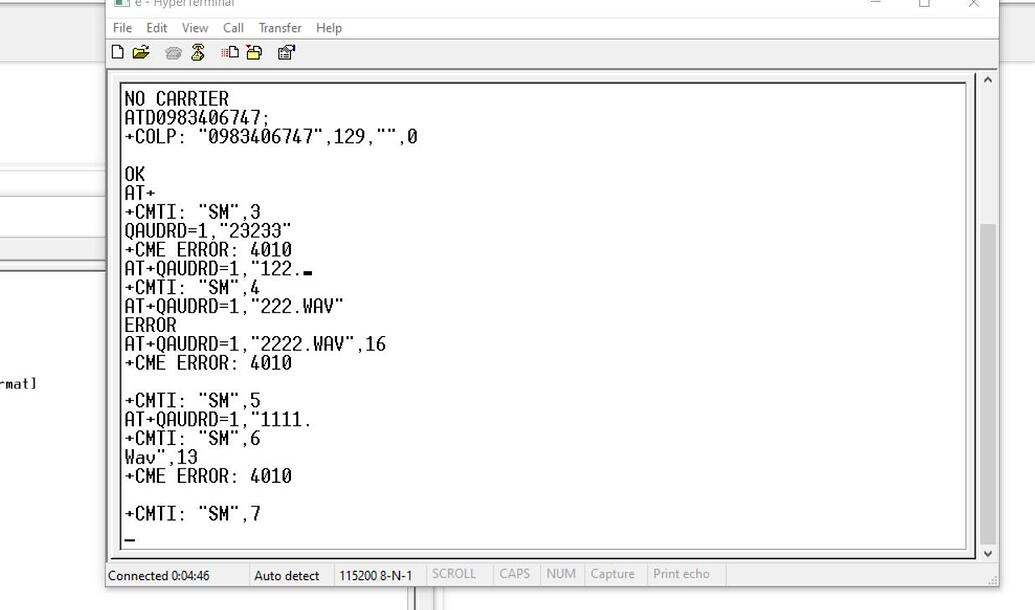Send a file to the modem
The height and width of the screenshot is (610, 1035).
click(229, 52)
